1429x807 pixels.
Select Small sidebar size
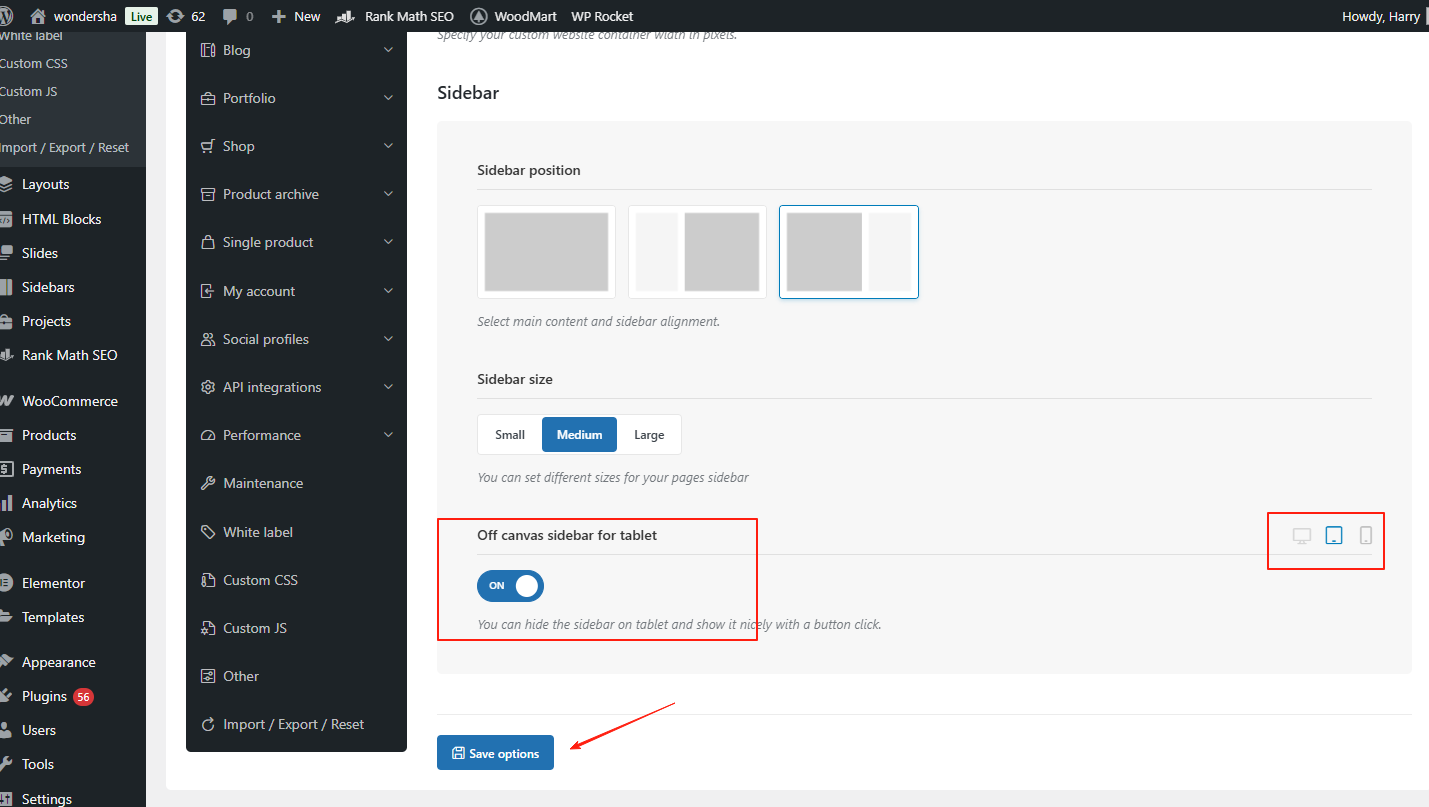coord(510,435)
